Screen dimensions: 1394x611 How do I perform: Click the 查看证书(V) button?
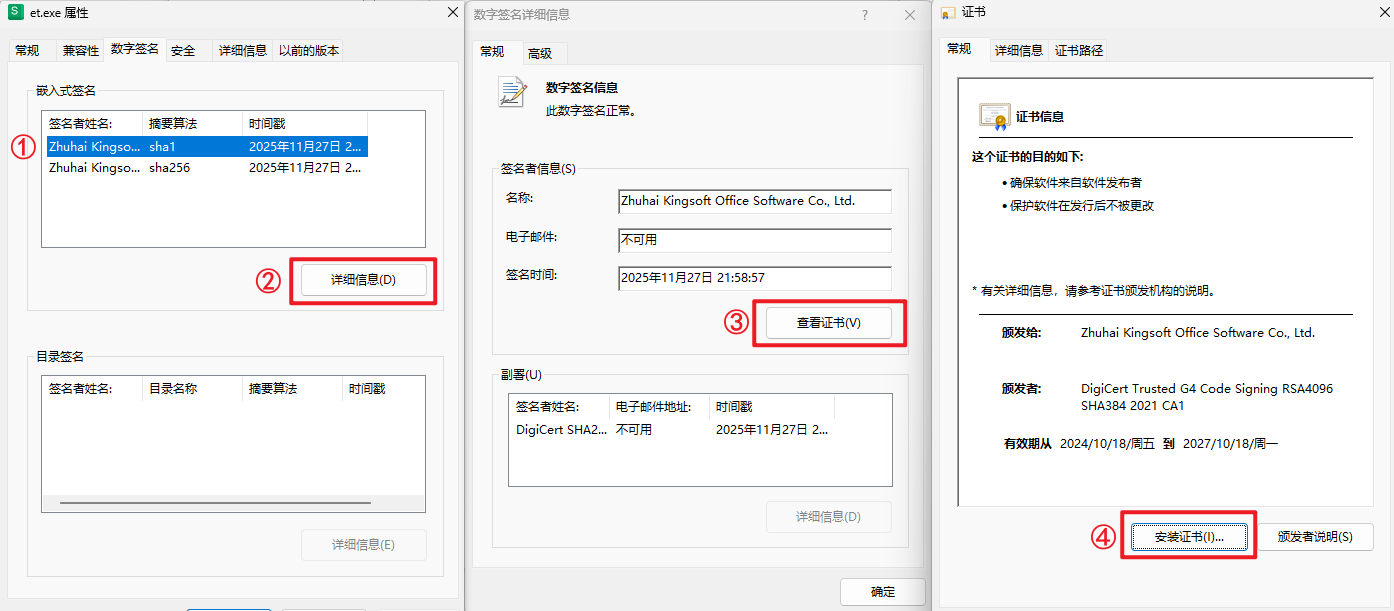click(828, 323)
